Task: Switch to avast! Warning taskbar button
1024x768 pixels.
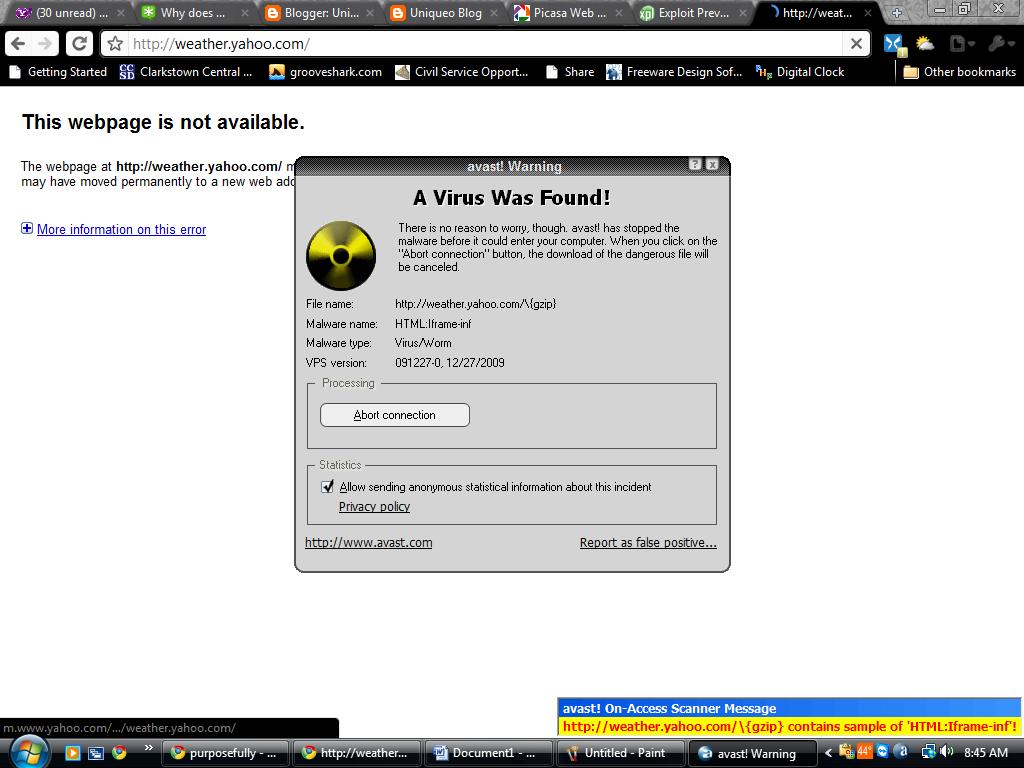Action: 751,753
